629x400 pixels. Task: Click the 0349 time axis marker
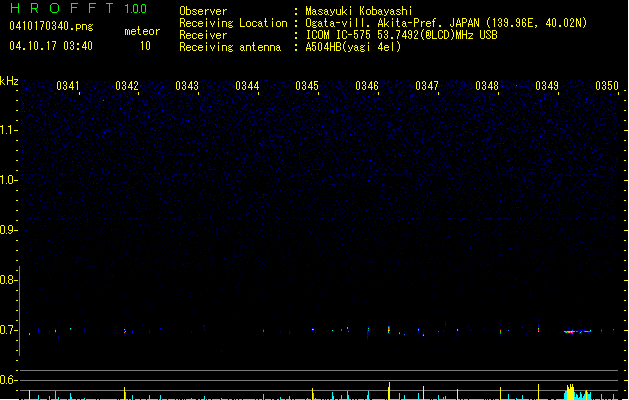(x=547, y=86)
